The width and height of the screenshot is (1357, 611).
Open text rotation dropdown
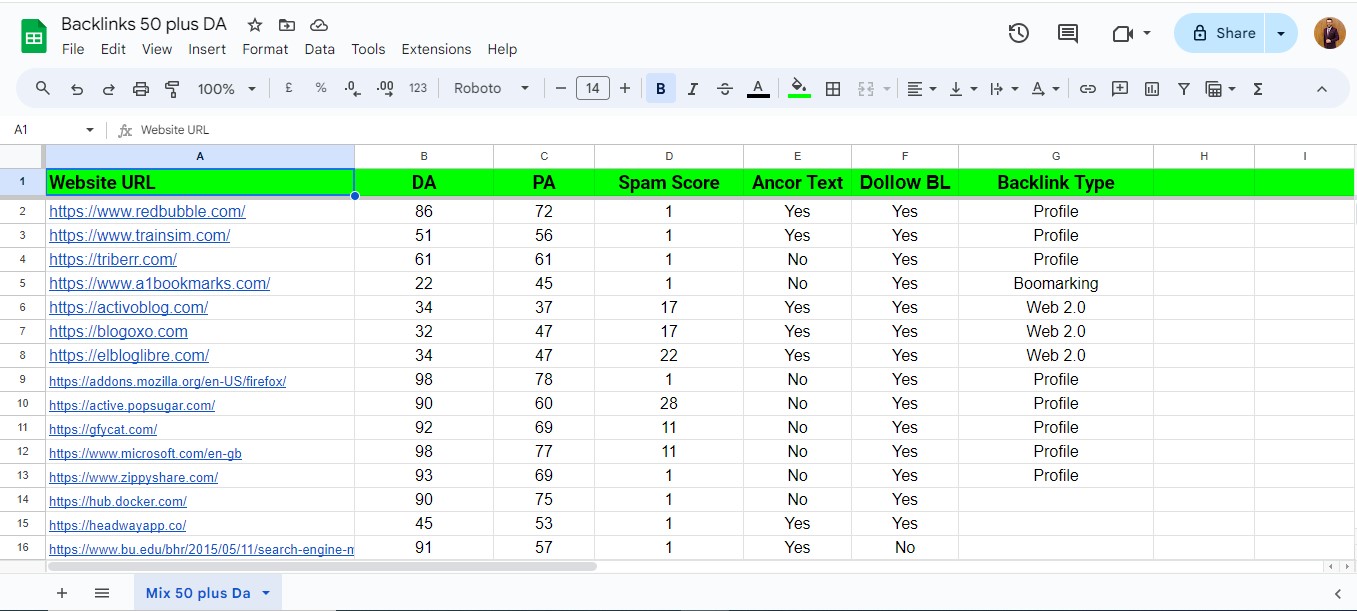(1045, 88)
